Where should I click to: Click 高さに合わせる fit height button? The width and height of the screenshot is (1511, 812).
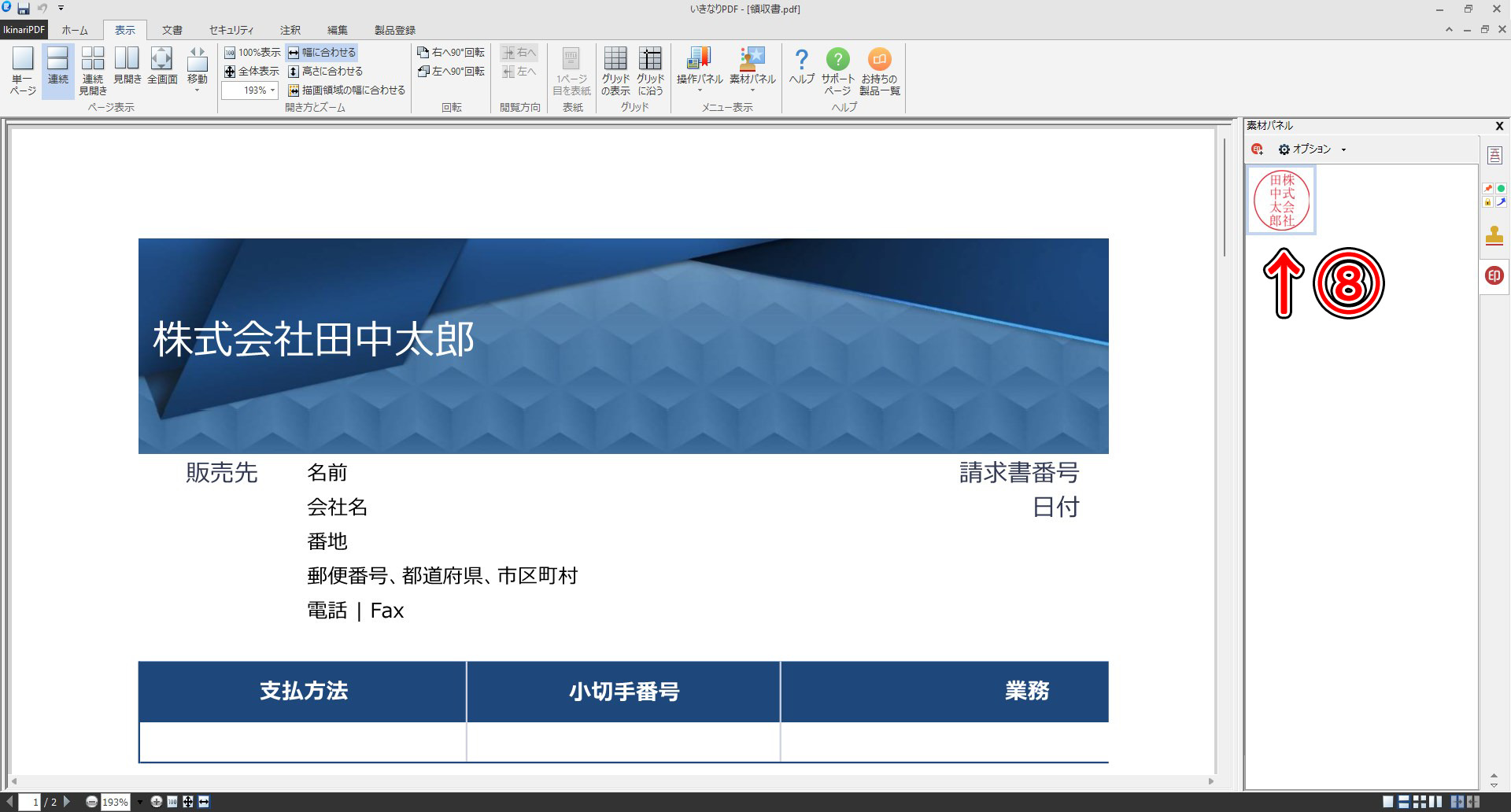[325, 72]
